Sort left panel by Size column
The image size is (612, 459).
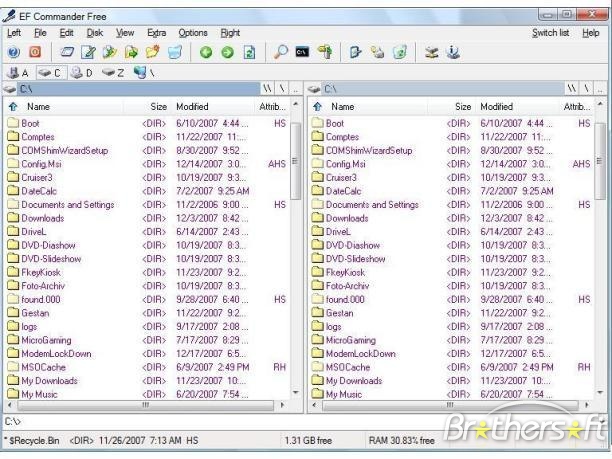147,107
